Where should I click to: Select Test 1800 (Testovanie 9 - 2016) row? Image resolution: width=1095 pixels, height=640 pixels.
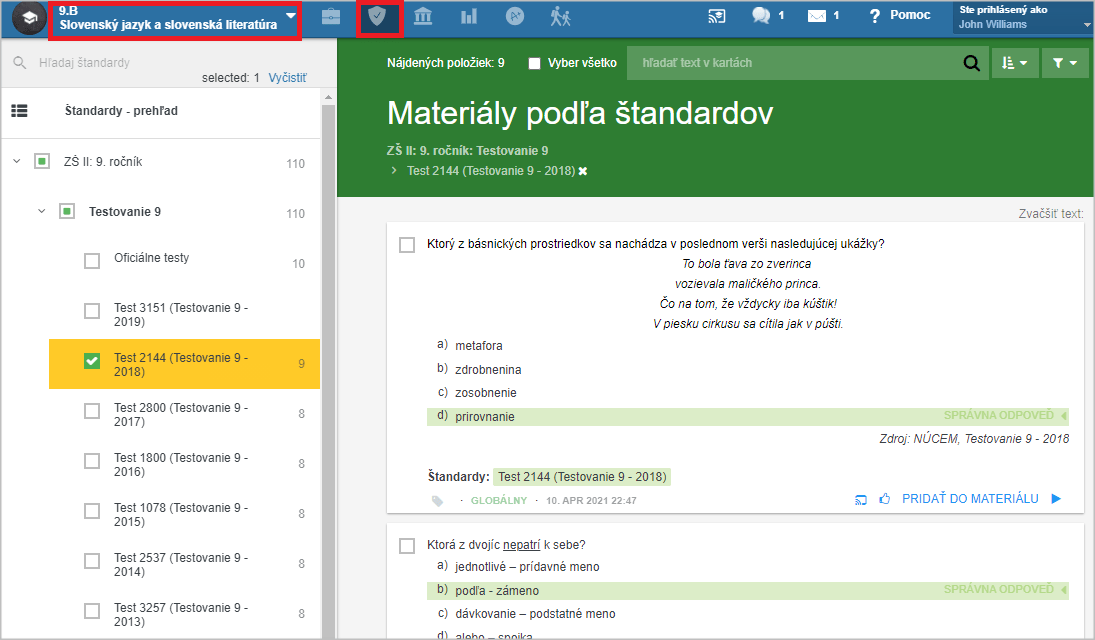click(184, 465)
